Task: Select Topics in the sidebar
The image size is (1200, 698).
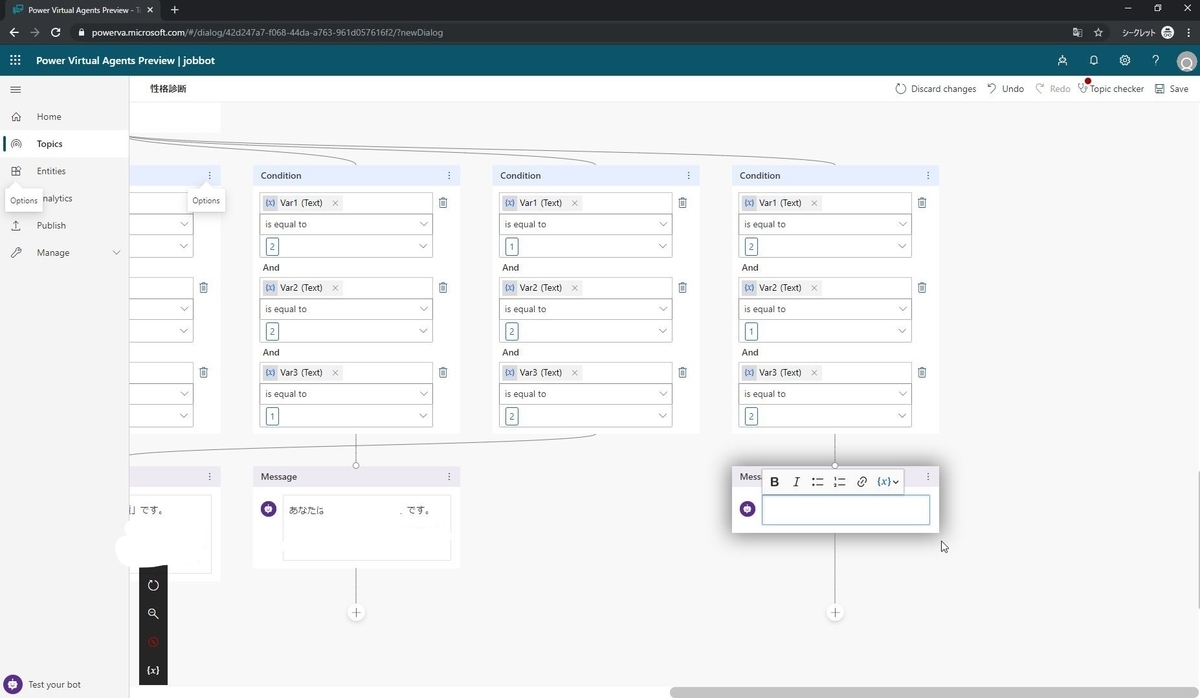Action: 50,144
